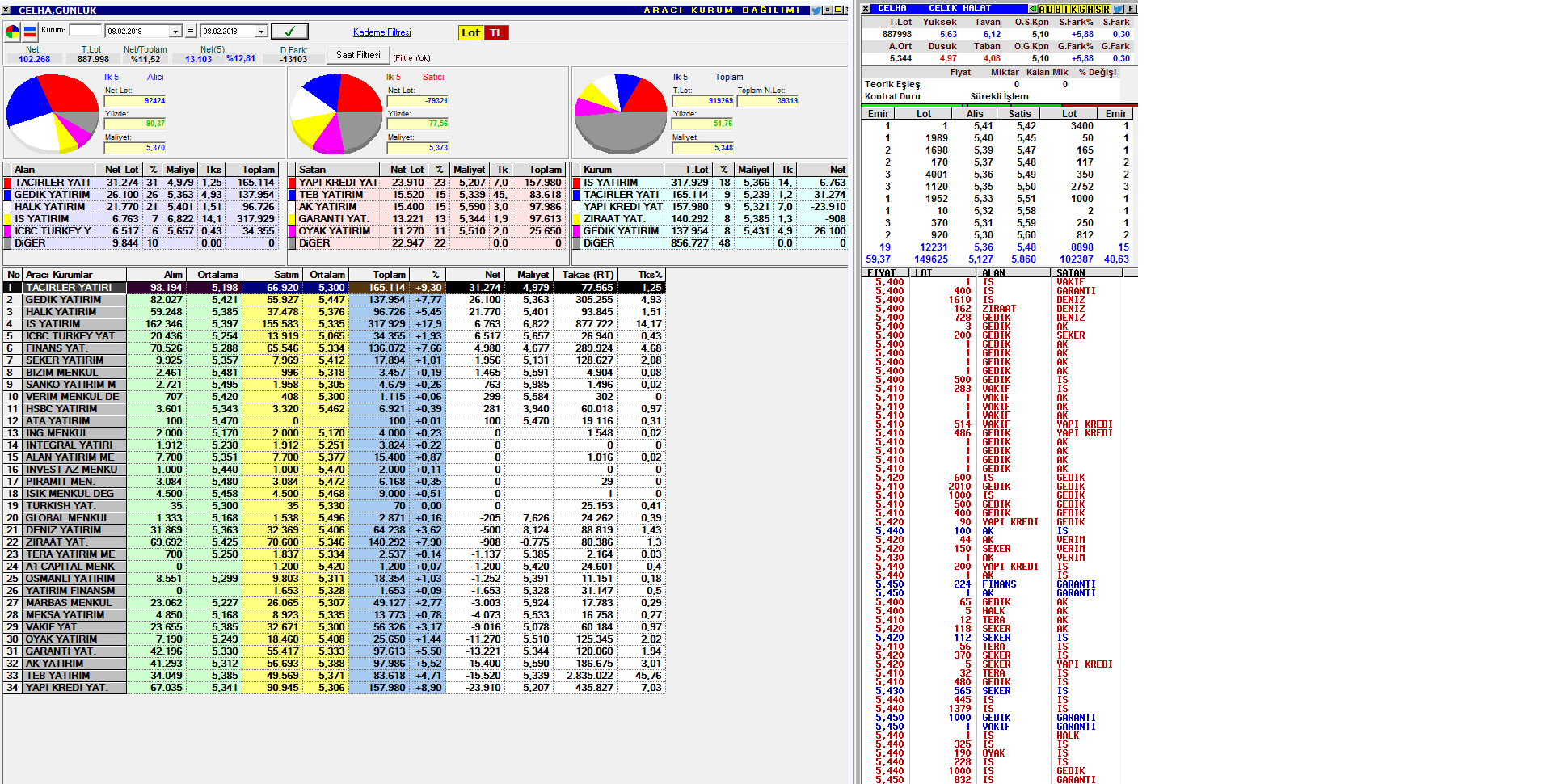Share via Twitter icon in Aracı Kurum title bar
The width and height of the screenshot is (1547, 784).
(x=816, y=11)
